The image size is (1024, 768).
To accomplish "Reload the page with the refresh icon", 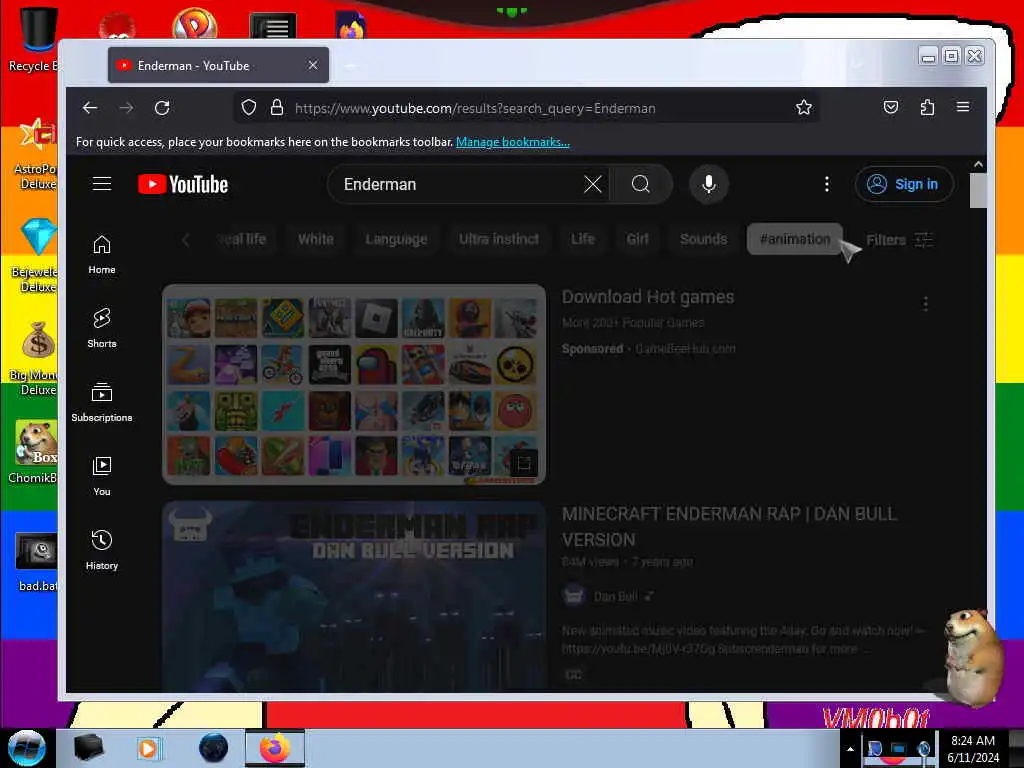I will (x=162, y=108).
